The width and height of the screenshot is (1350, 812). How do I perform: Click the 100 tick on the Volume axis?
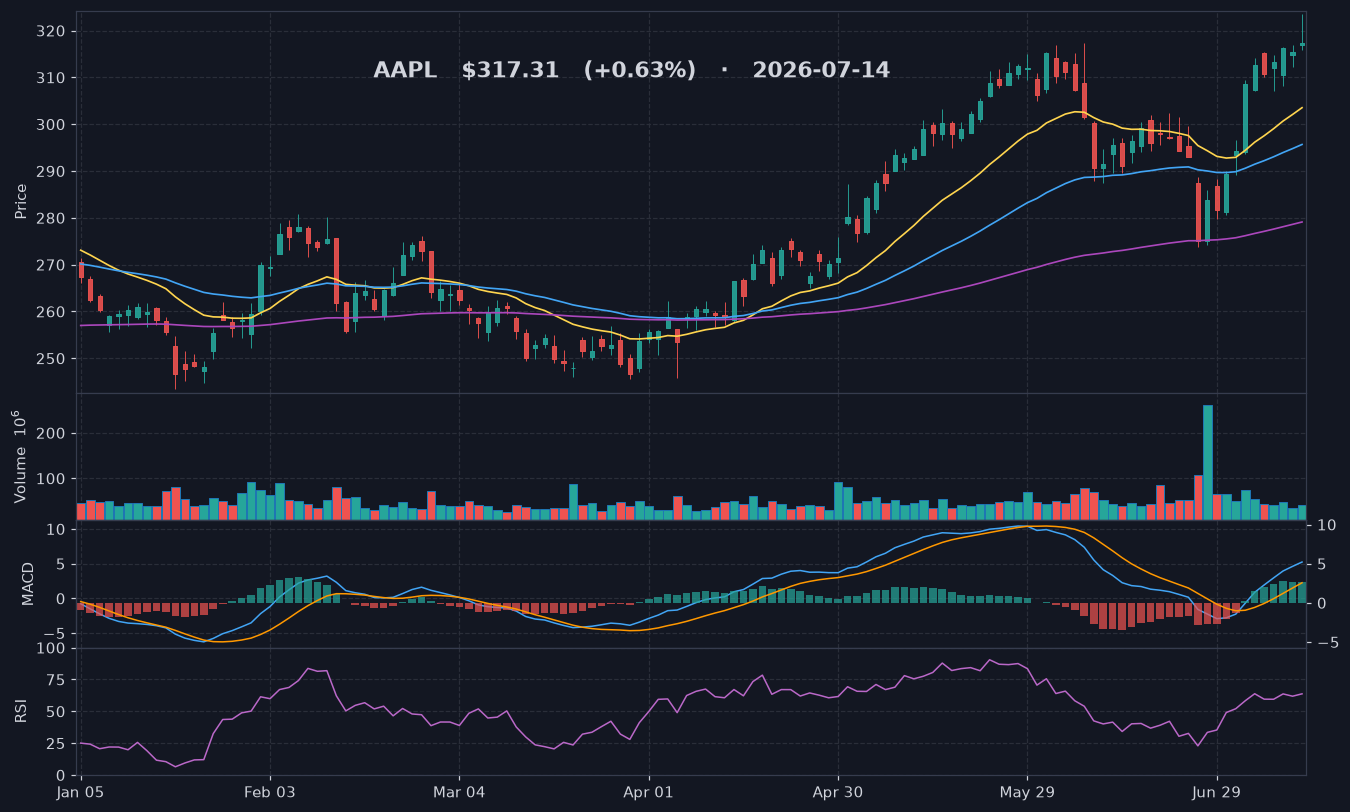[52, 479]
